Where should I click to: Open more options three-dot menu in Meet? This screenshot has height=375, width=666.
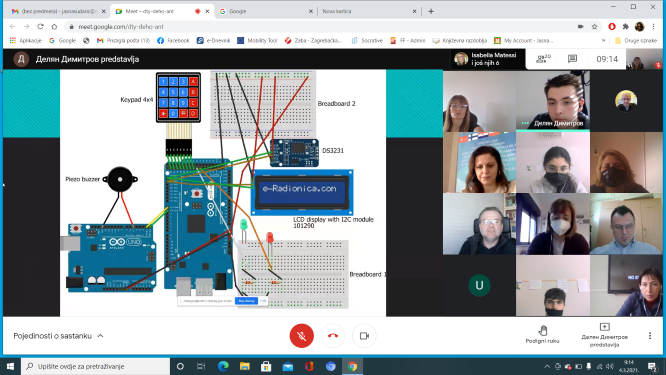coord(650,336)
